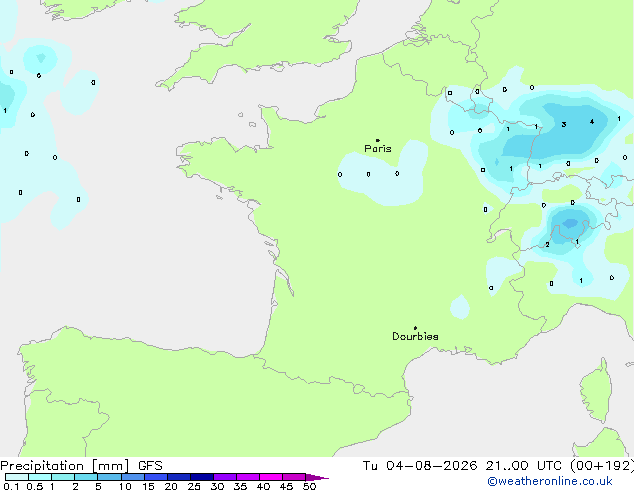634x490 pixels.
Task: Click the precipitation value '3' on the map
Action: [x=564, y=125]
